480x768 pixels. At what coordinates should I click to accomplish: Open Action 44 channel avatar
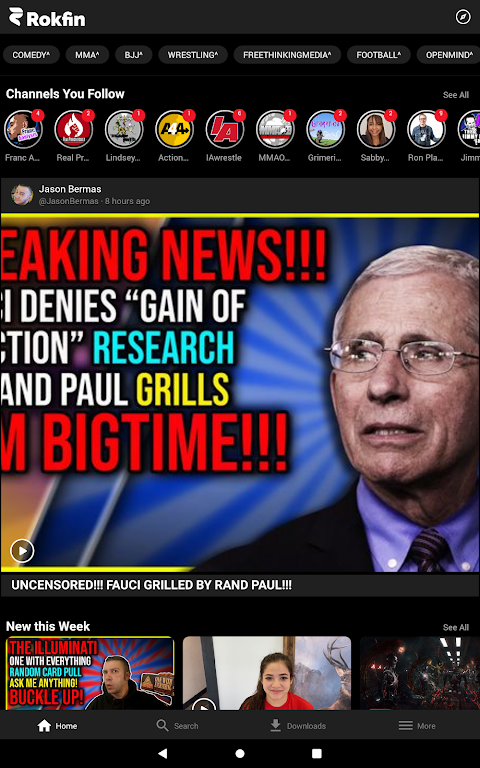pos(174,129)
